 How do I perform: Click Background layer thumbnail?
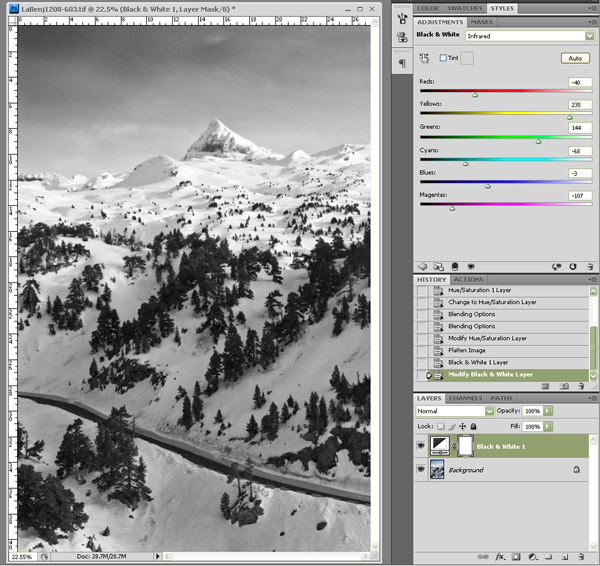coord(437,469)
